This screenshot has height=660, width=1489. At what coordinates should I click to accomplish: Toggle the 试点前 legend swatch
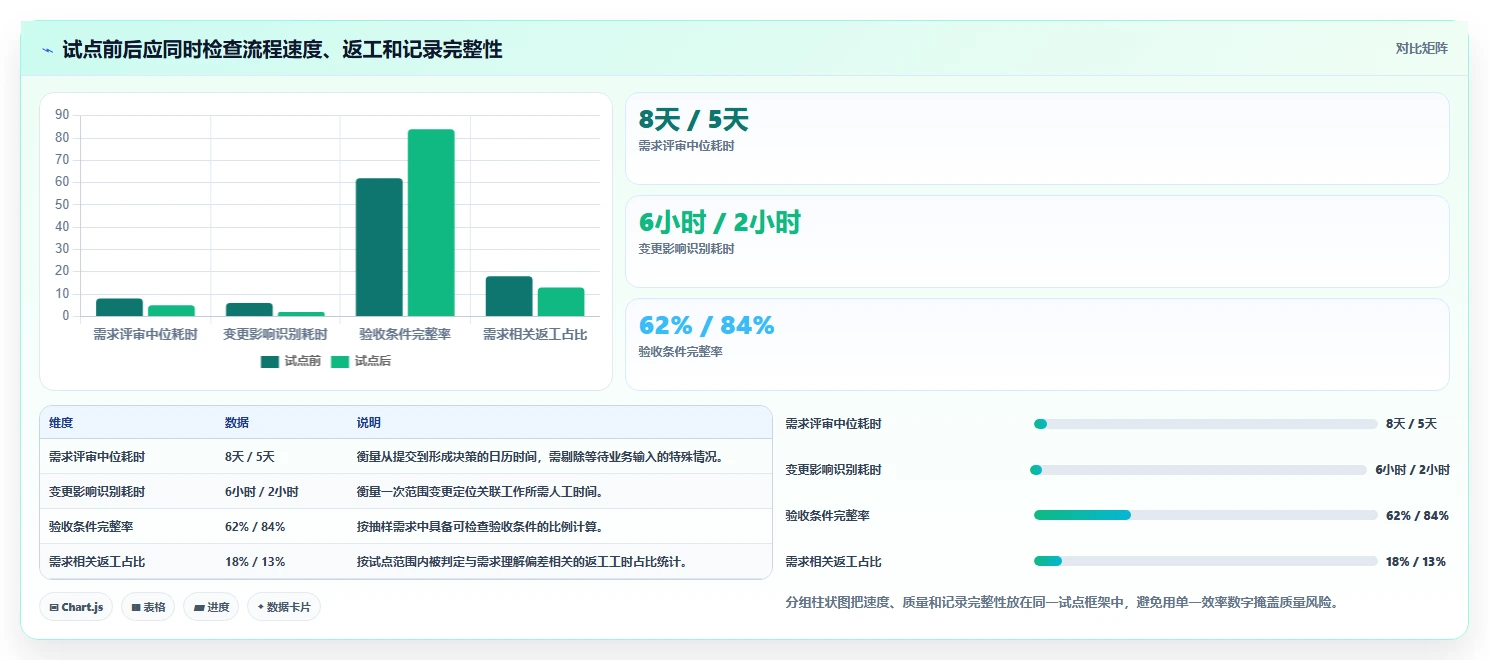[270, 362]
